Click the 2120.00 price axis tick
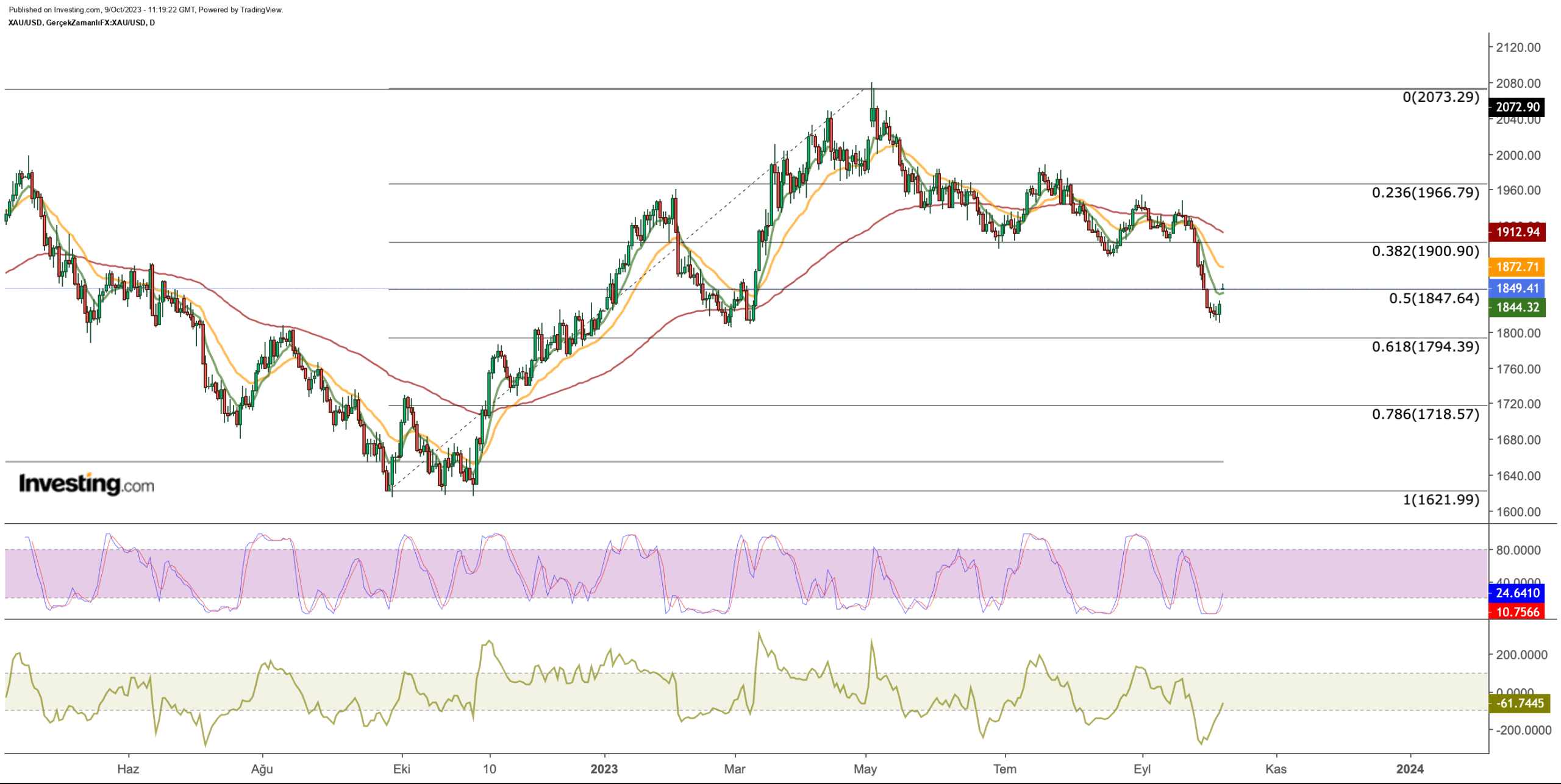 coord(1518,48)
